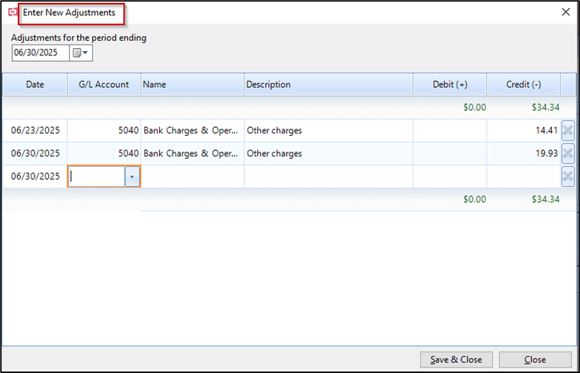Sort by Date column header
This screenshot has height=373, width=580.
pos(35,84)
